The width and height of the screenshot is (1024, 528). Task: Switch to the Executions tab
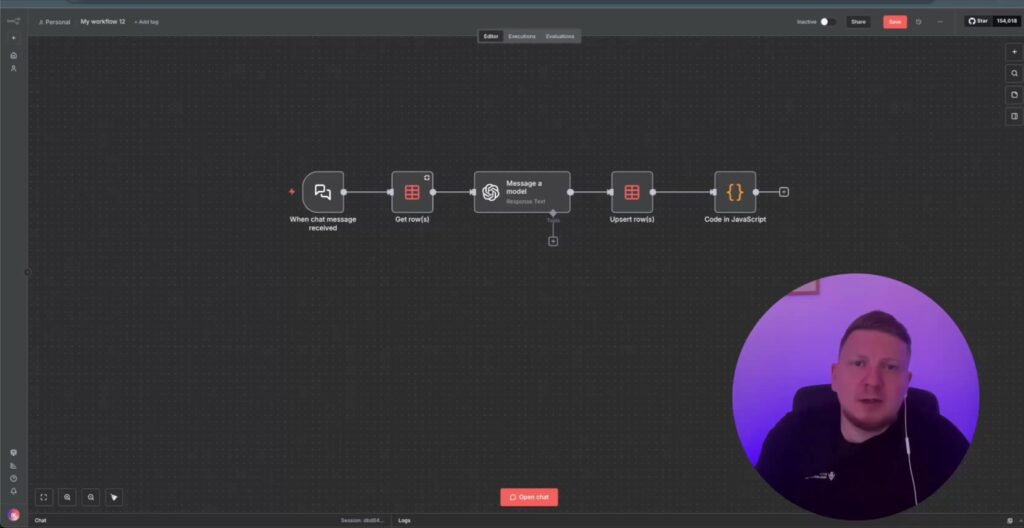coord(522,37)
